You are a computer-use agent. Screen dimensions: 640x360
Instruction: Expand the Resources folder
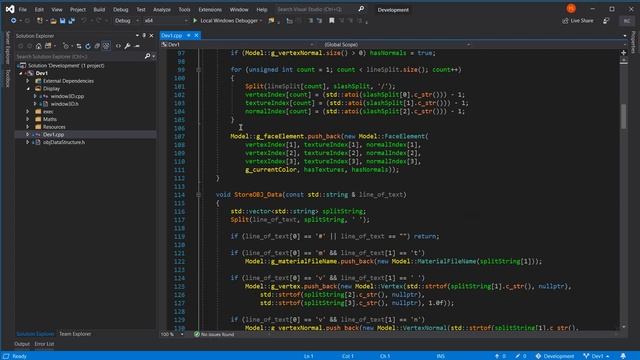(28, 127)
